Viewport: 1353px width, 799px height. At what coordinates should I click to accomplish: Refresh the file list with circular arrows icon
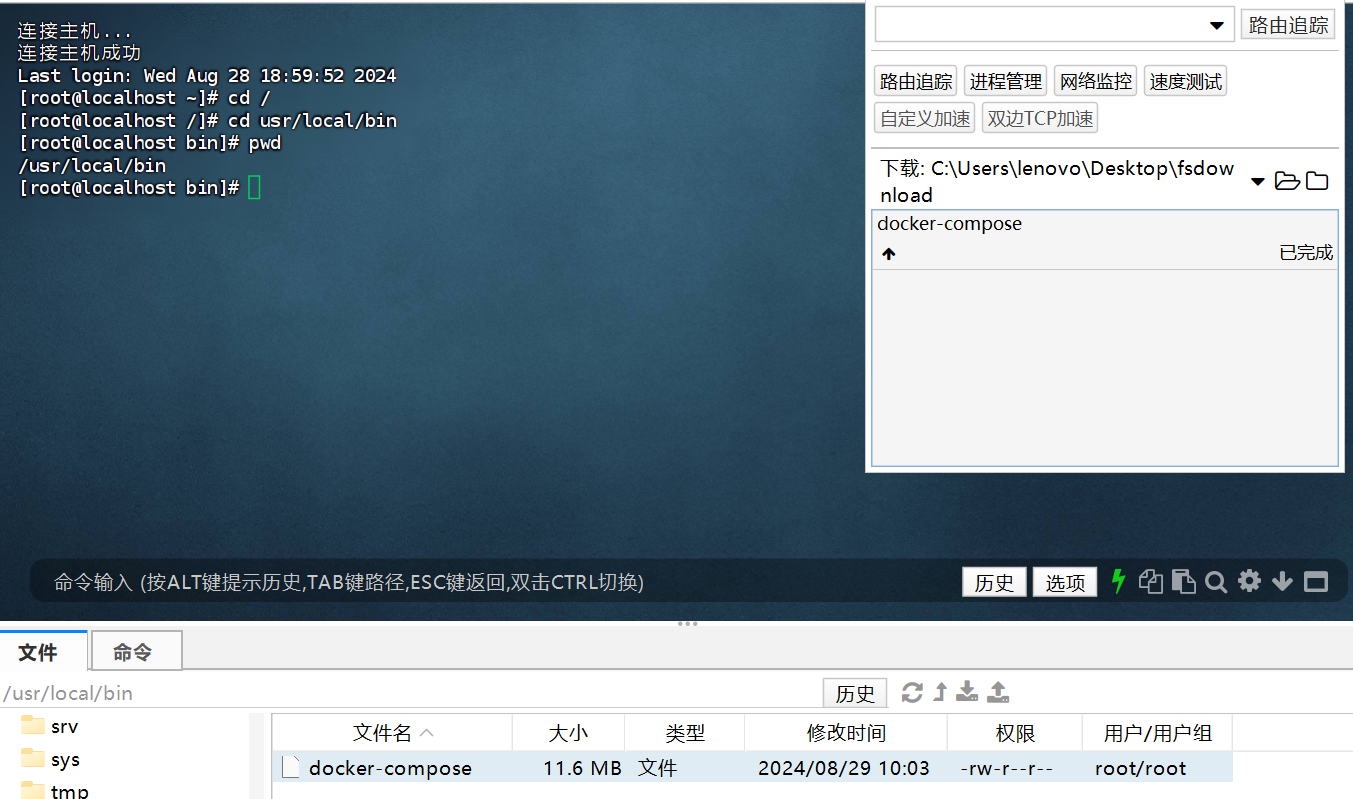(912, 692)
